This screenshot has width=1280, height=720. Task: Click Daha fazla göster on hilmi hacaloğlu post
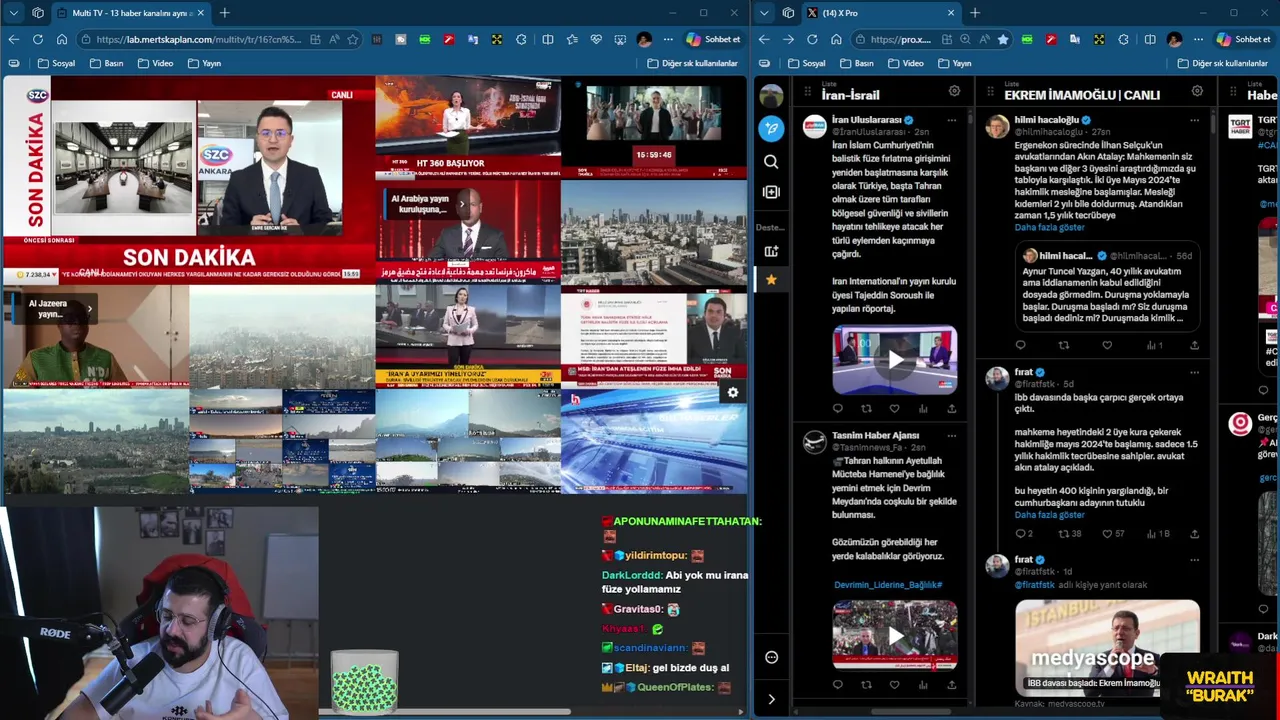(1049, 228)
